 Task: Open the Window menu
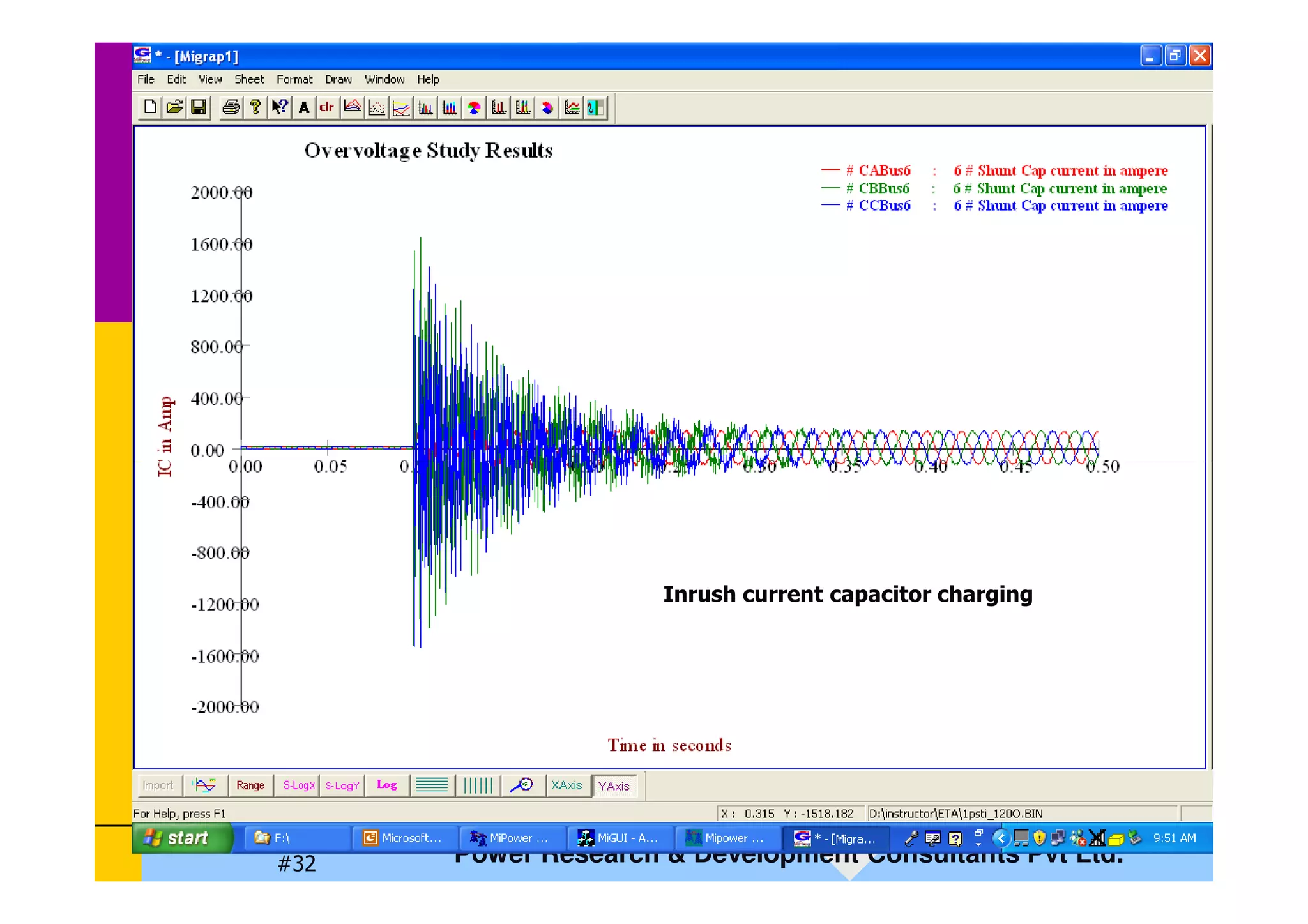384,79
